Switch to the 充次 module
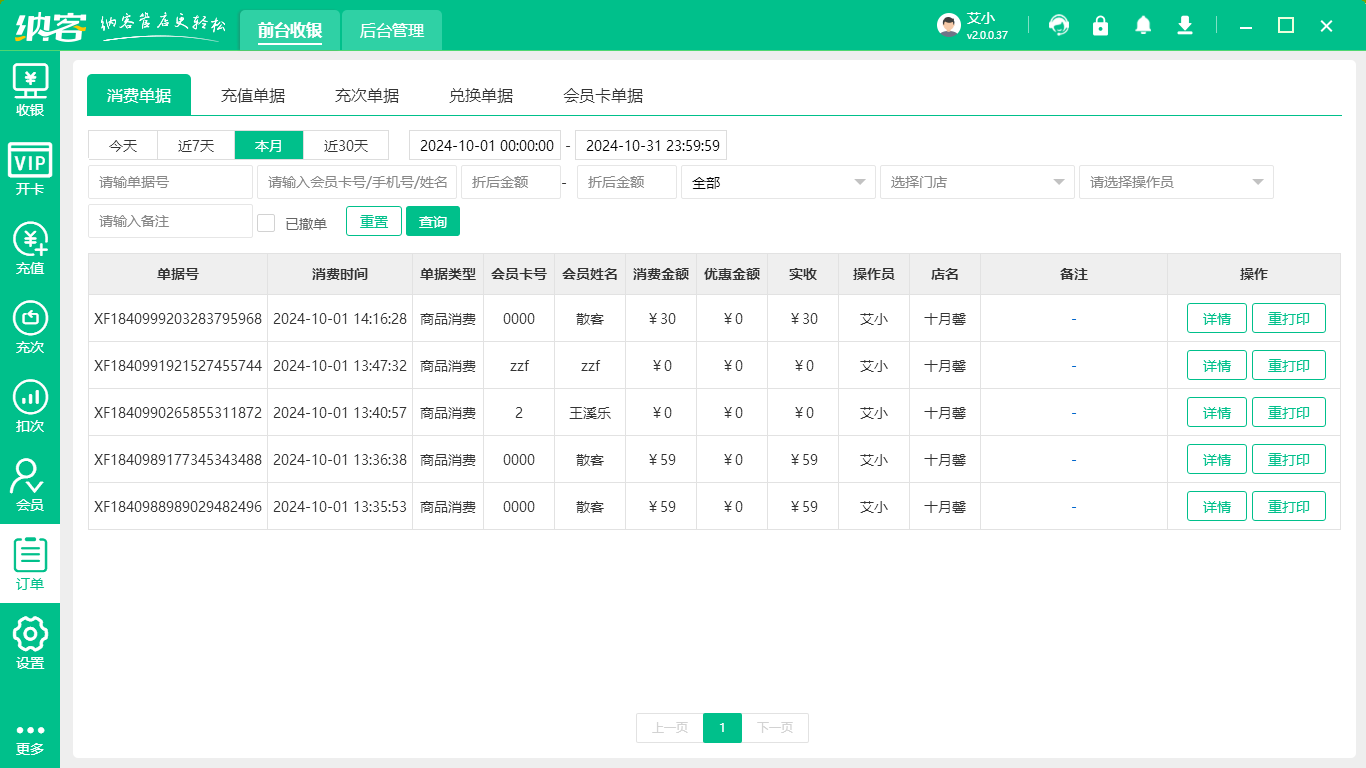Screen dimensions: 1366x768 point(30,325)
